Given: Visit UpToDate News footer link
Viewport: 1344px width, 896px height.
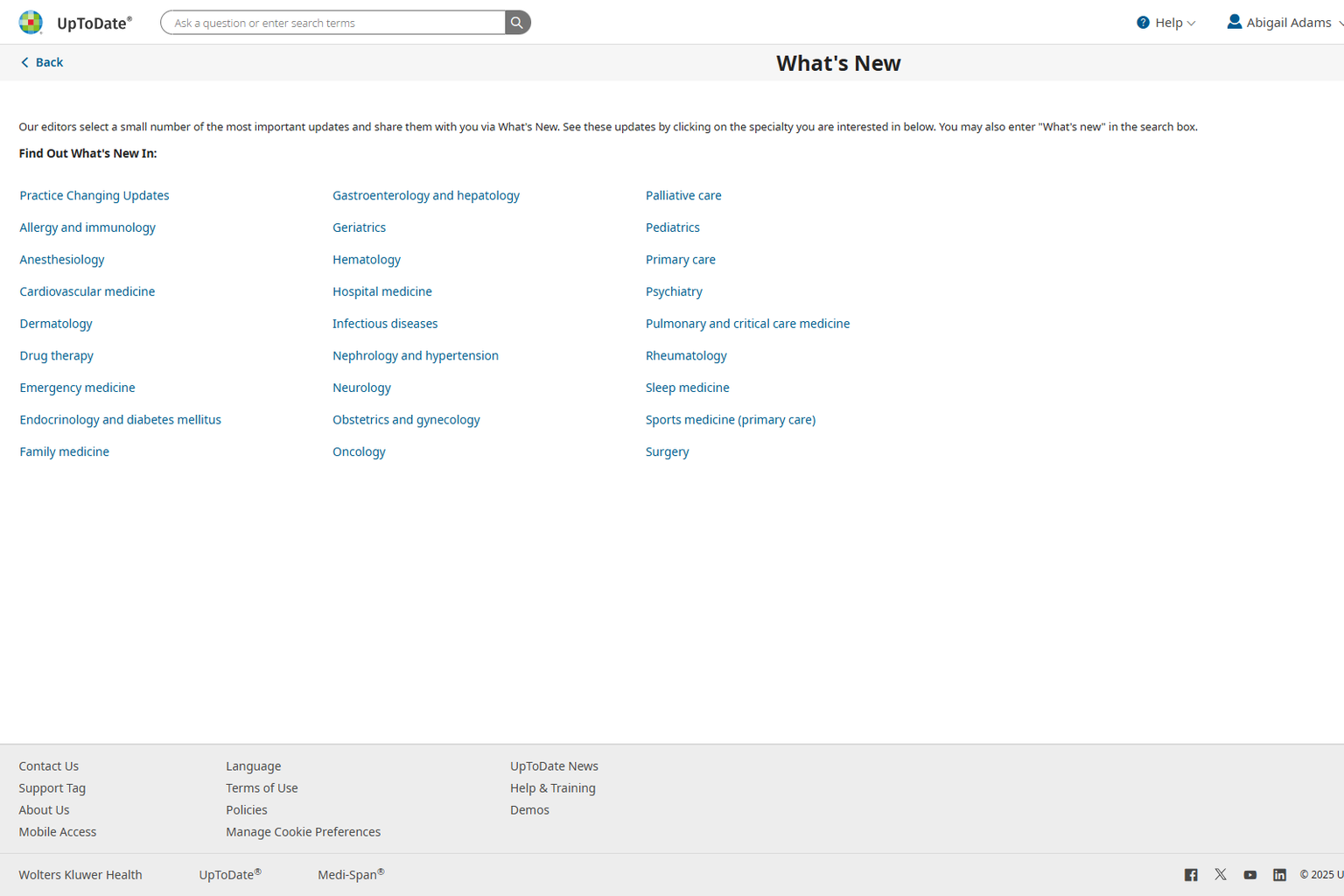Looking at the screenshot, I should 554,766.
